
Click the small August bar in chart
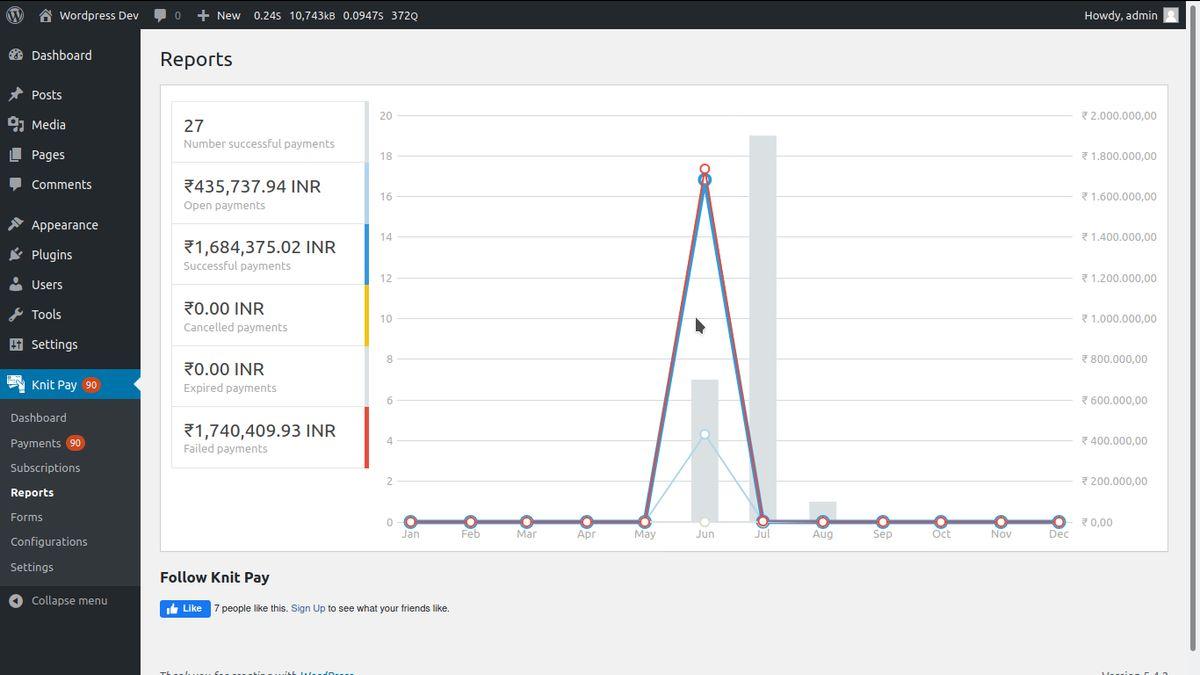point(822,511)
